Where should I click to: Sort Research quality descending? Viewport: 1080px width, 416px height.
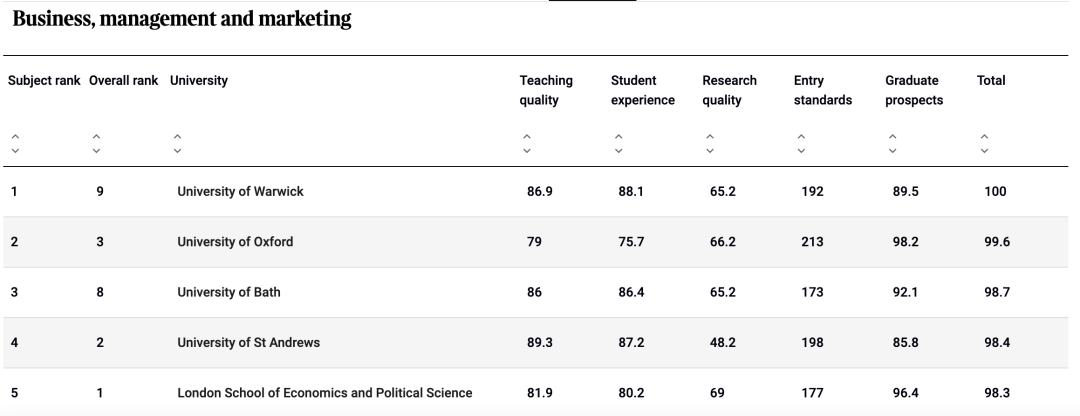[710, 150]
